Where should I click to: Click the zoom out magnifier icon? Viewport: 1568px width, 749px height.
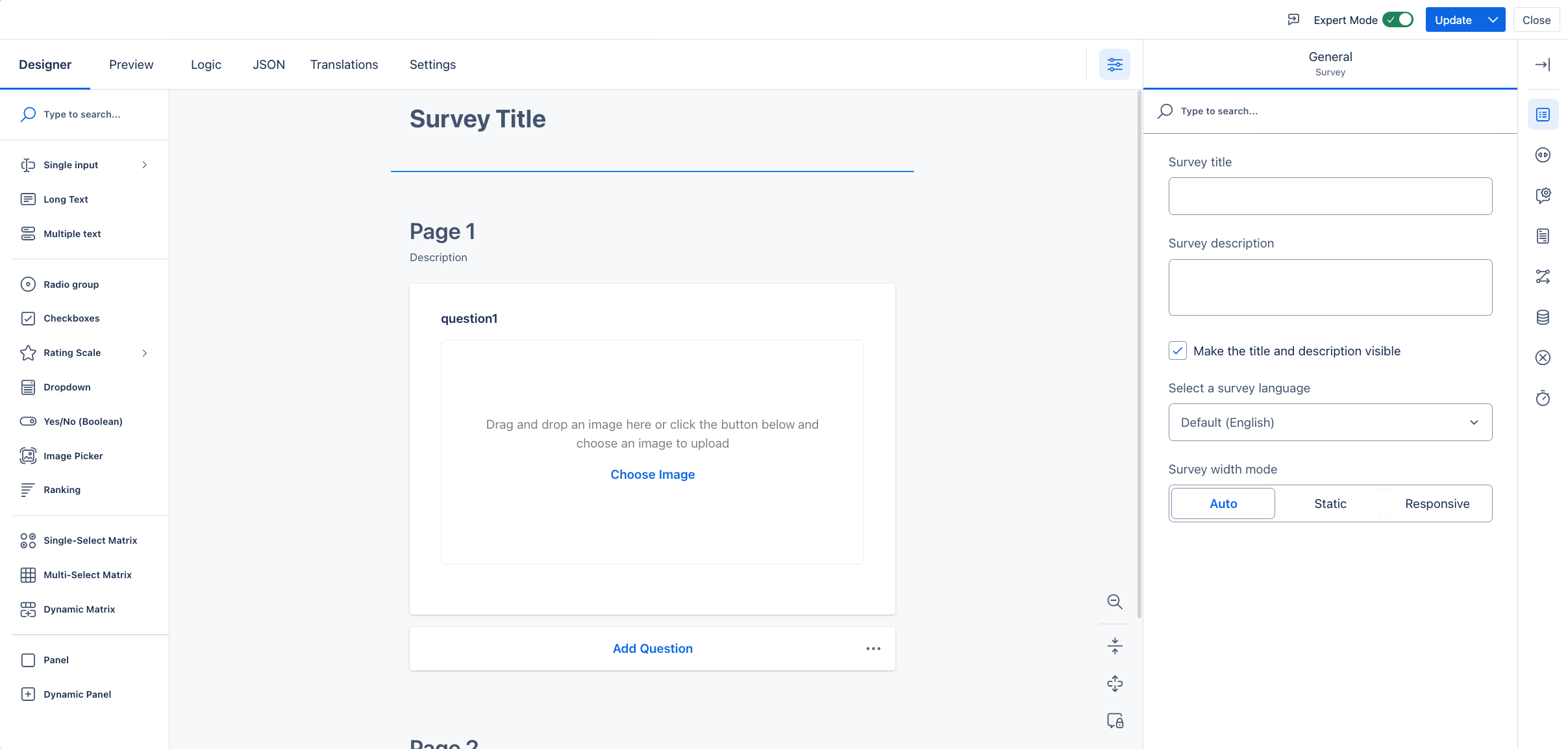tap(1114, 602)
